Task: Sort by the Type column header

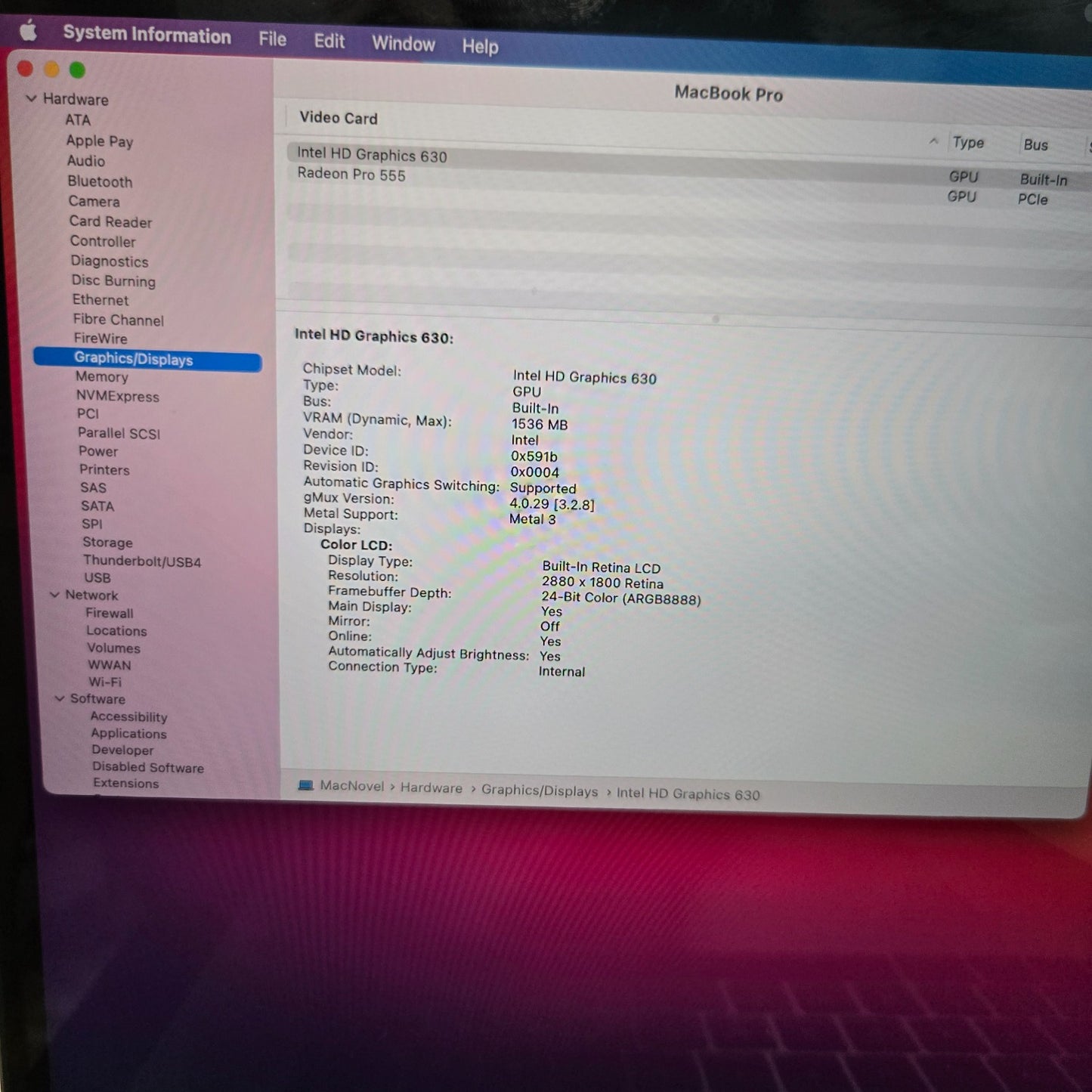Action: click(x=968, y=142)
